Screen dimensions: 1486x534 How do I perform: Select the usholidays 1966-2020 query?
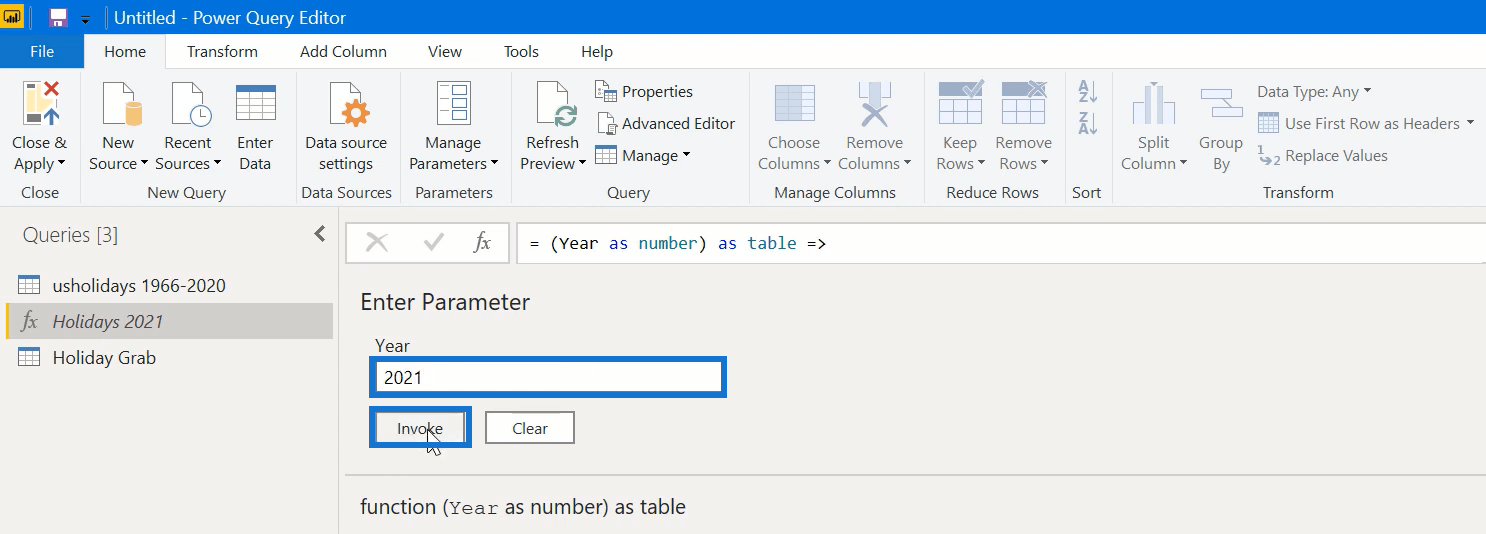click(169, 285)
